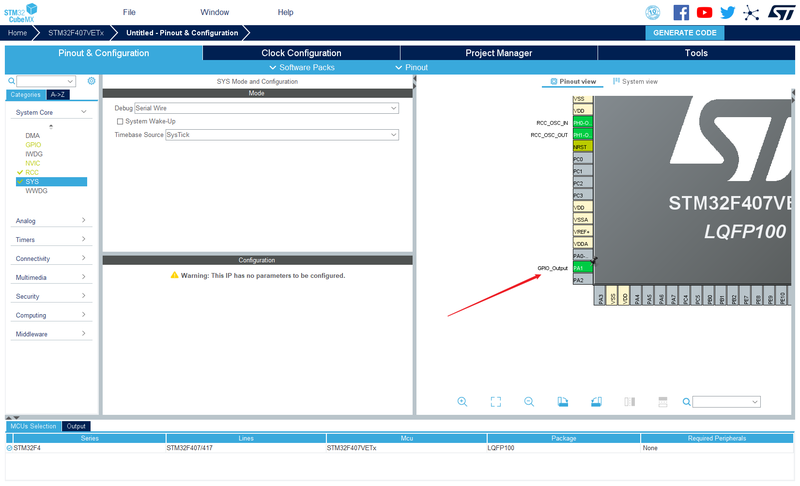Screen dimensions: 800x486
Task: Open the categories settings gear icon
Action: coord(91,81)
